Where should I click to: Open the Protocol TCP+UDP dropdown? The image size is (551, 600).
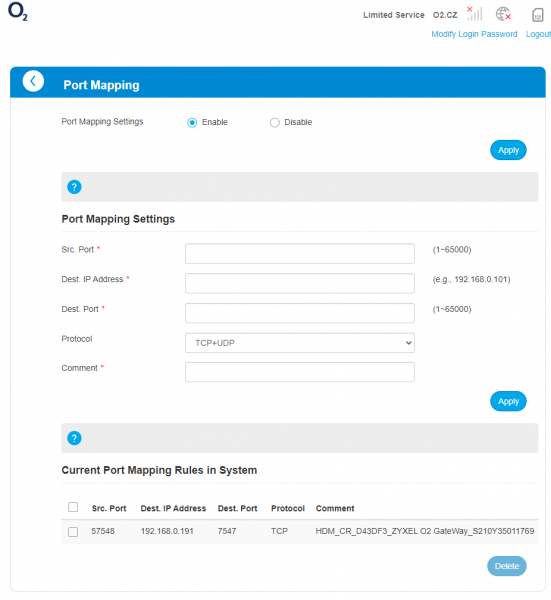tap(300, 343)
